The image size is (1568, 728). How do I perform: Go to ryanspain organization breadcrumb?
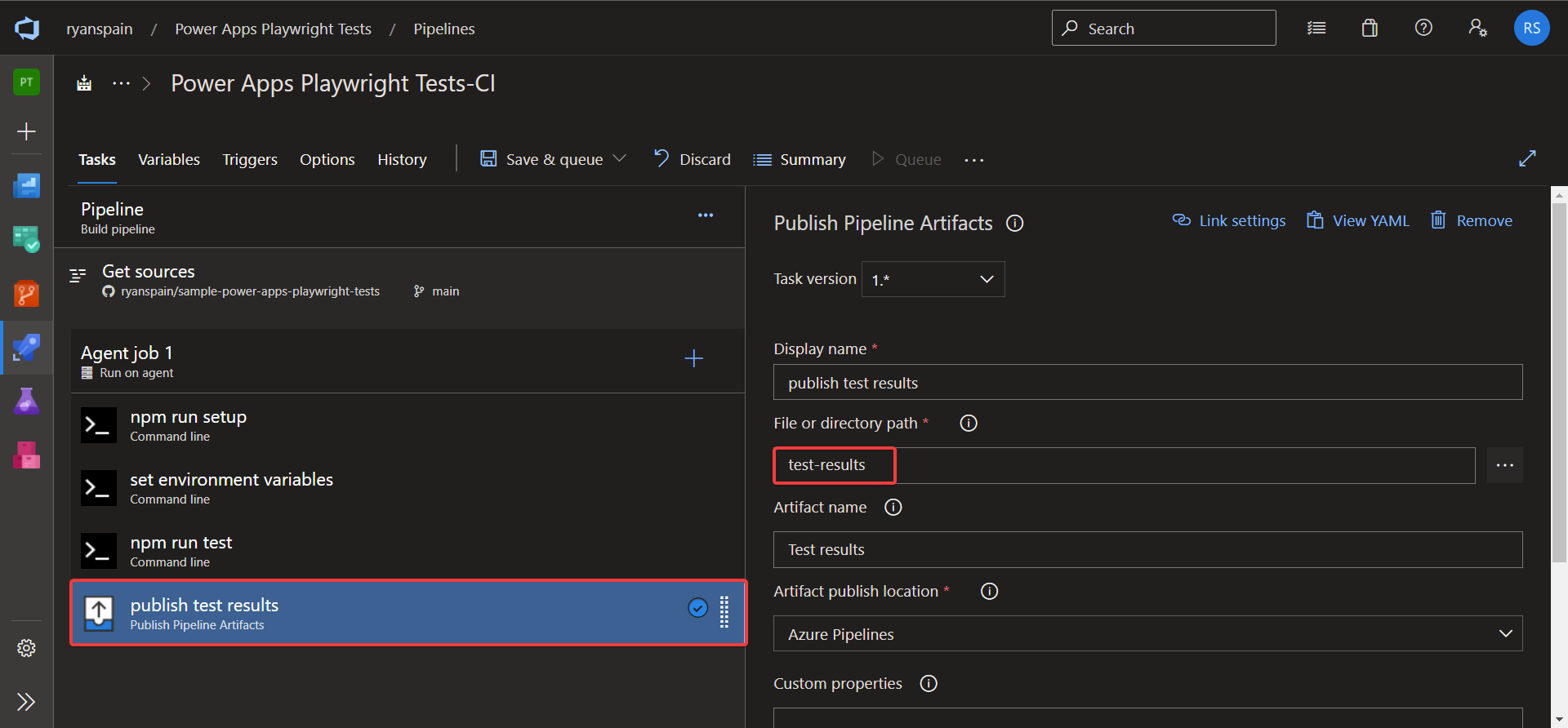click(100, 29)
